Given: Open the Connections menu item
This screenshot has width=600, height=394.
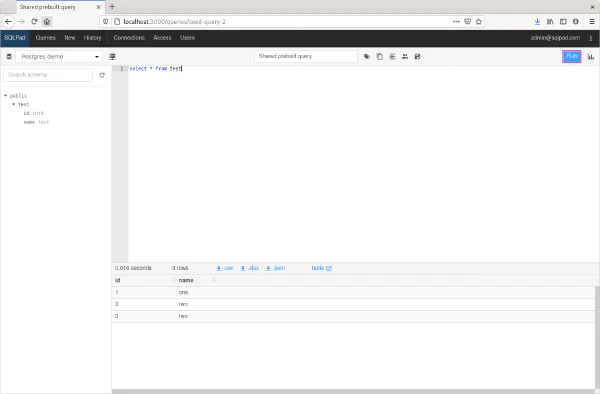Looking at the screenshot, I should (x=129, y=38).
